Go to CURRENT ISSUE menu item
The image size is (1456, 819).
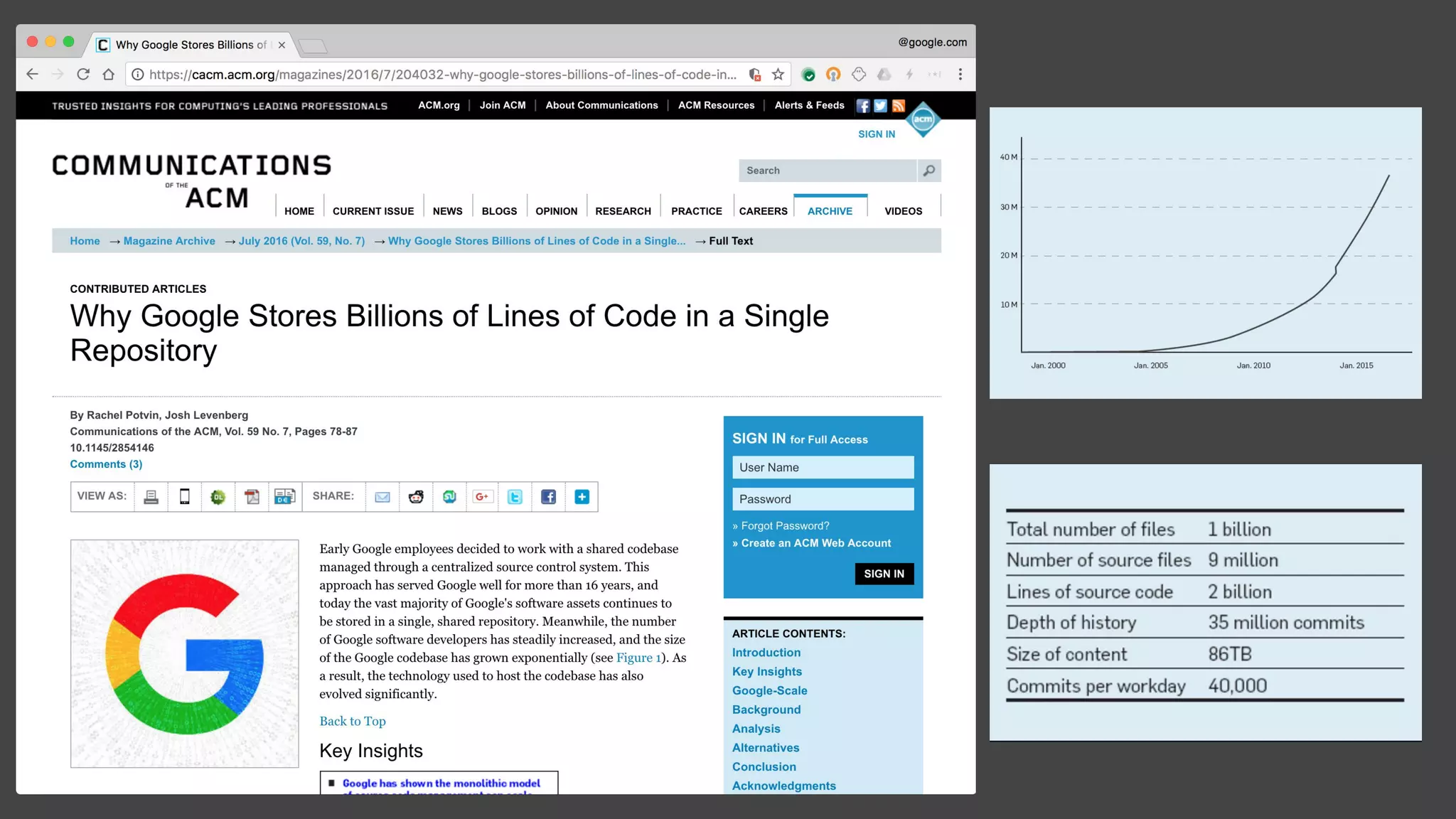pyautogui.click(x=373, y=211)
